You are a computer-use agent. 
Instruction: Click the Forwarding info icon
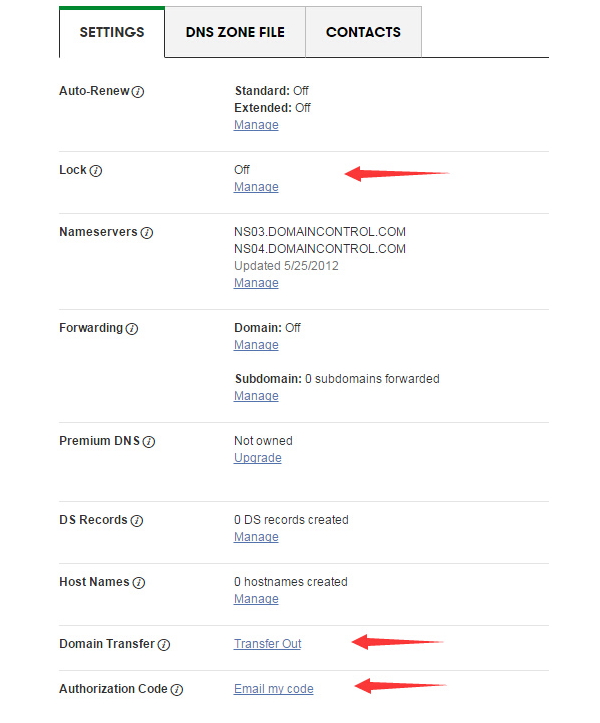(132, 329)
